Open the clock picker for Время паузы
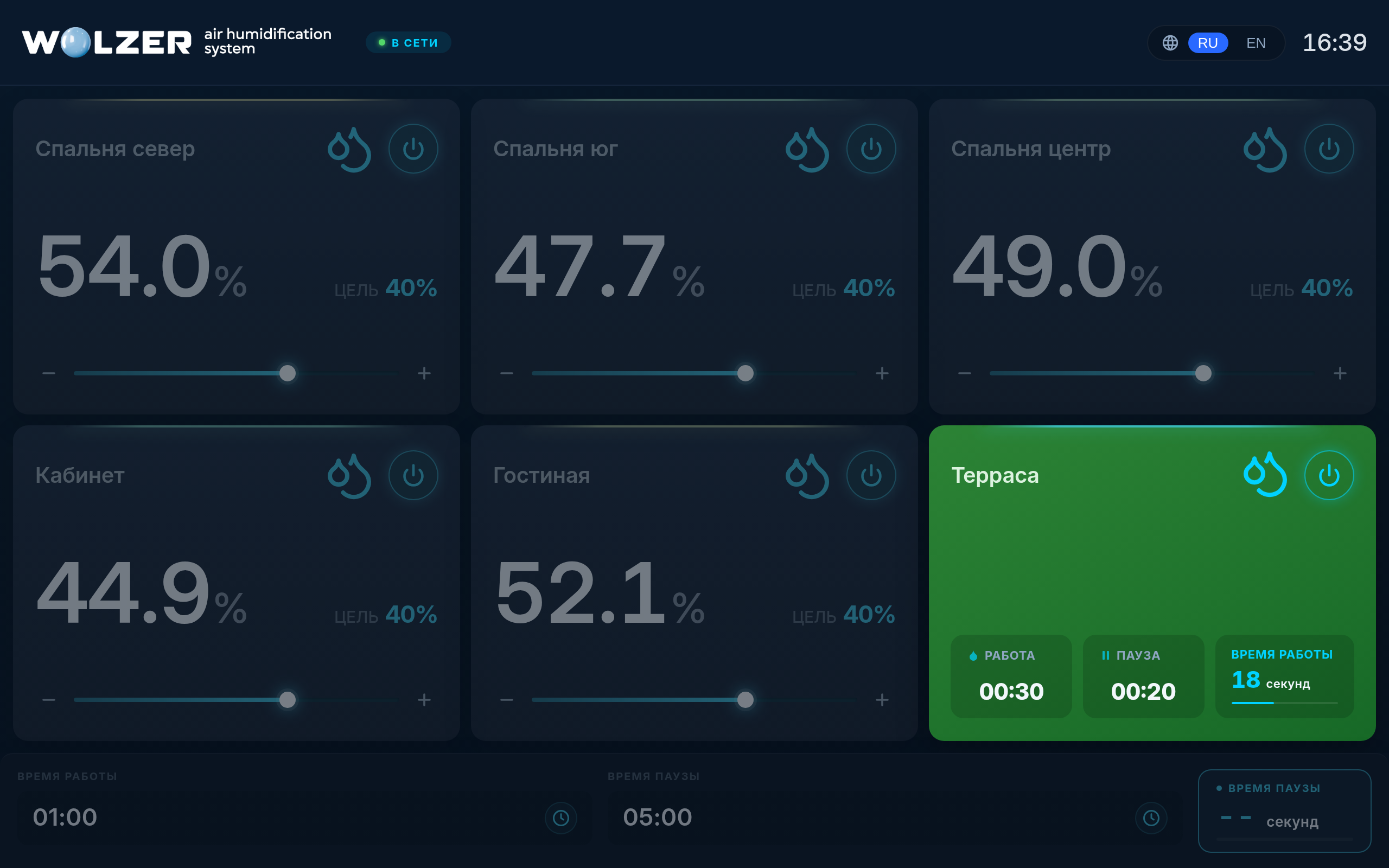 tap(1151, 818)
